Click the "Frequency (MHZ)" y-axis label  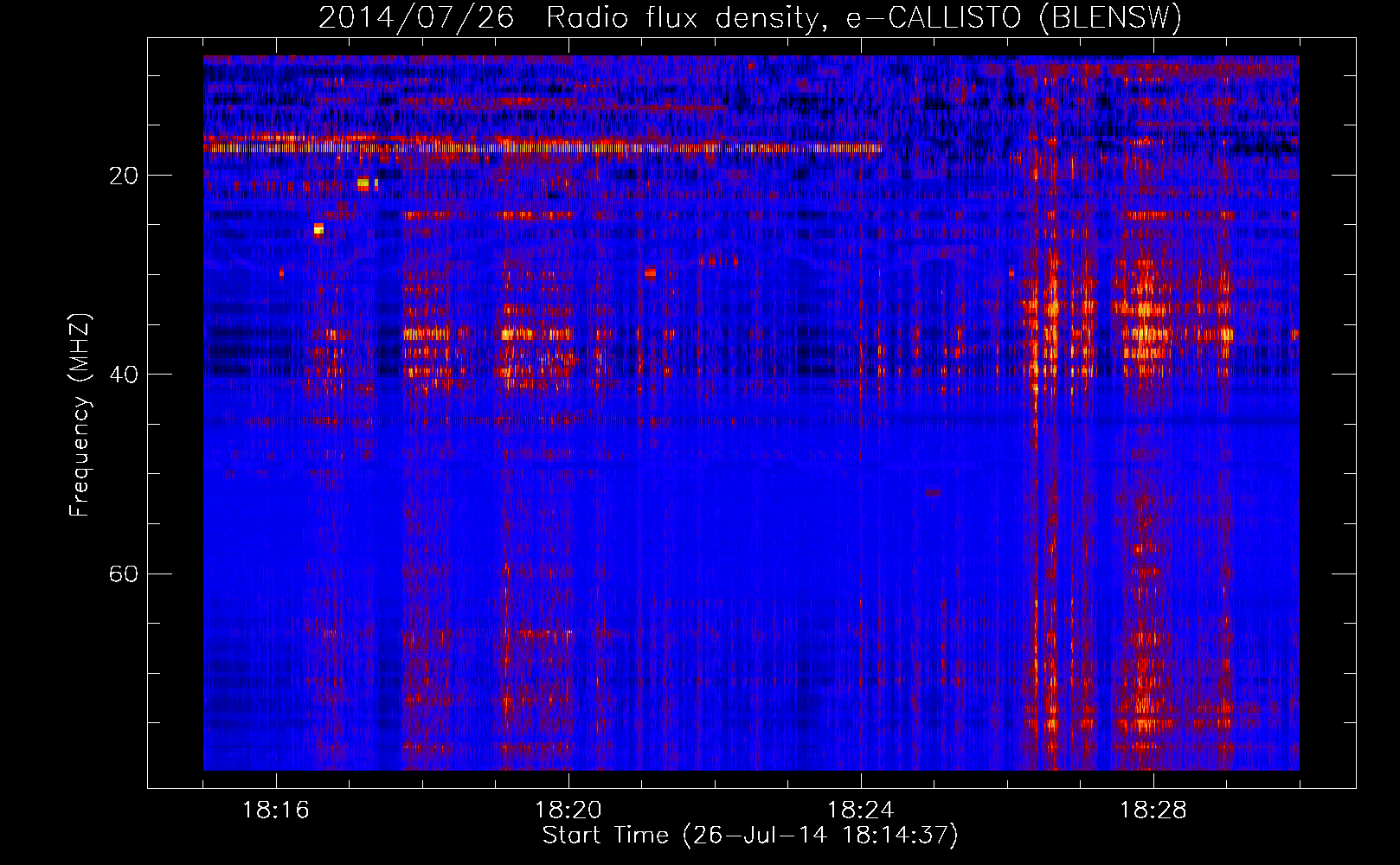[80, 415]
